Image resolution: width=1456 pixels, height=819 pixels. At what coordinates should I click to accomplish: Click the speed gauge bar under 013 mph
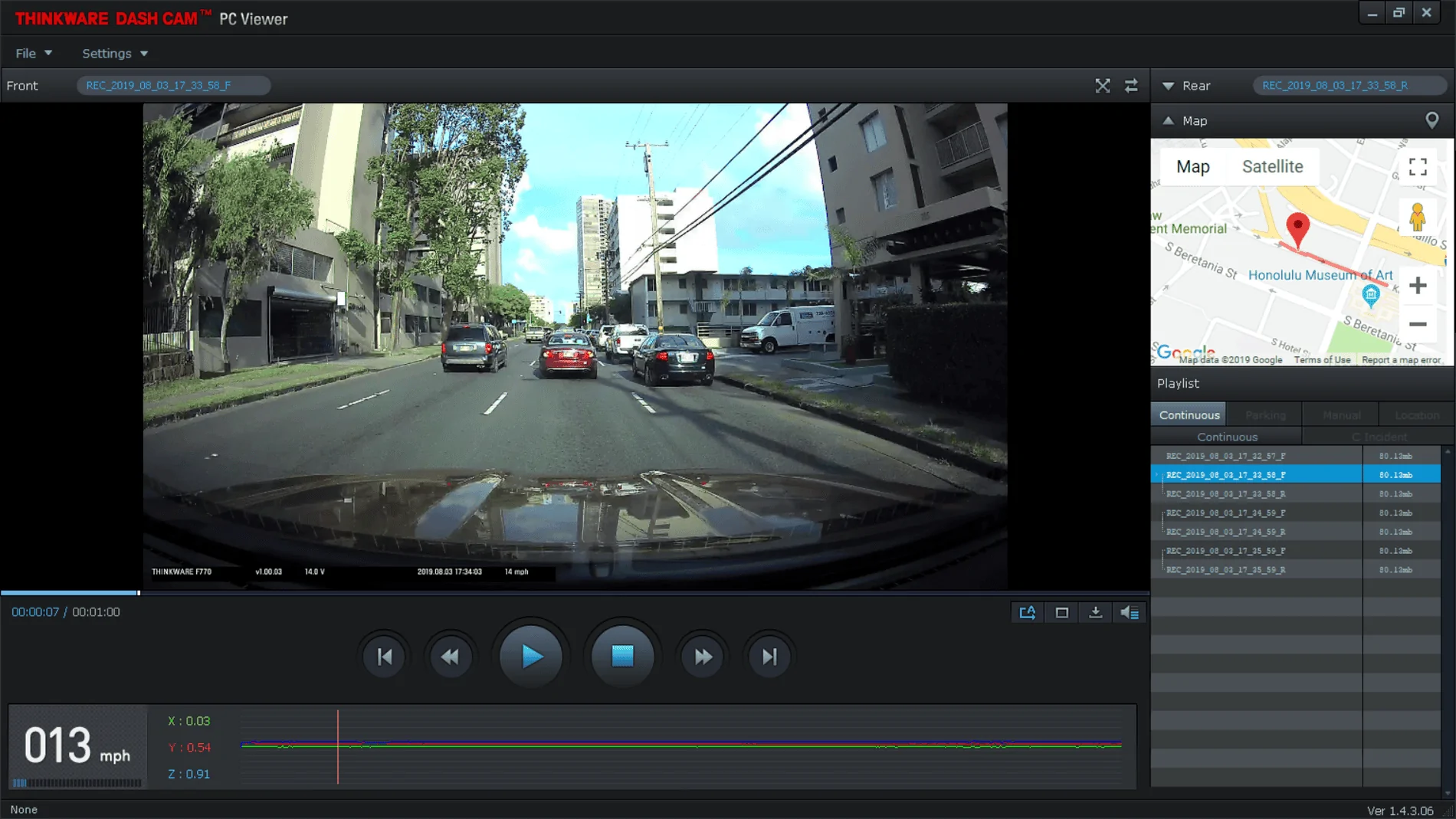pos(77,783)
